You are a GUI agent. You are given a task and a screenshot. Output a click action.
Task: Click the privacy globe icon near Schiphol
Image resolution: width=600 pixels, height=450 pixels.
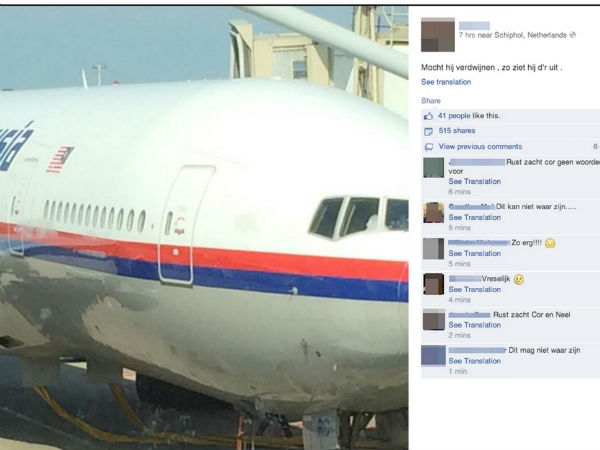click(x=573, y=35)
